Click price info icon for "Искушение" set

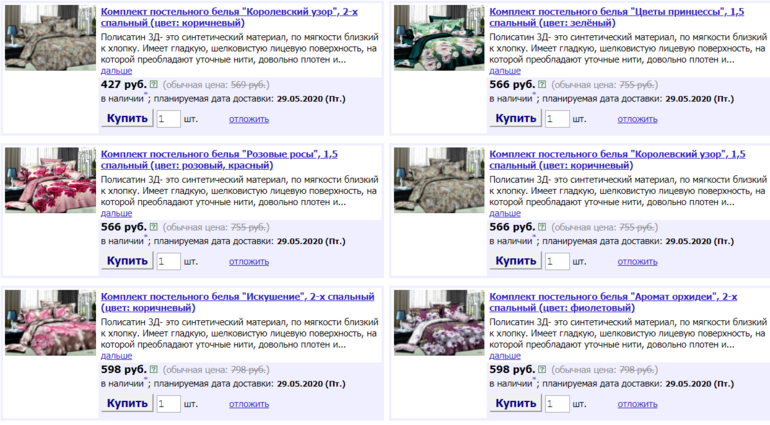153,370
